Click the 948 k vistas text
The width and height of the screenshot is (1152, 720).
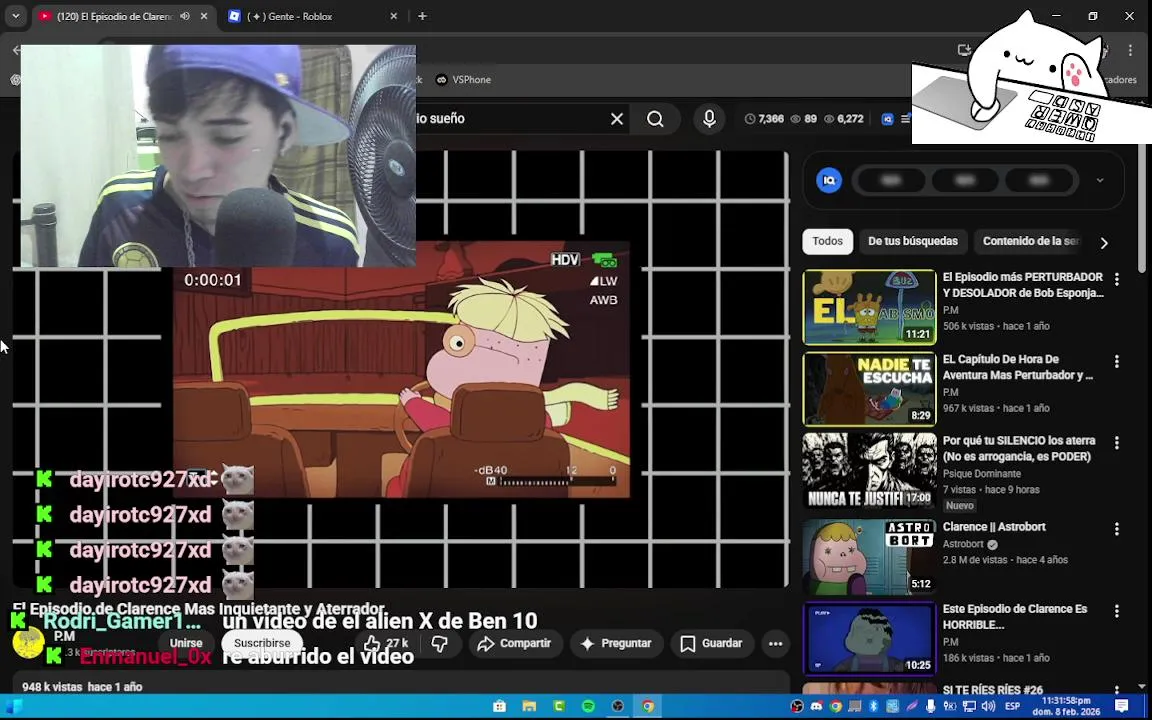pos(52,687)
